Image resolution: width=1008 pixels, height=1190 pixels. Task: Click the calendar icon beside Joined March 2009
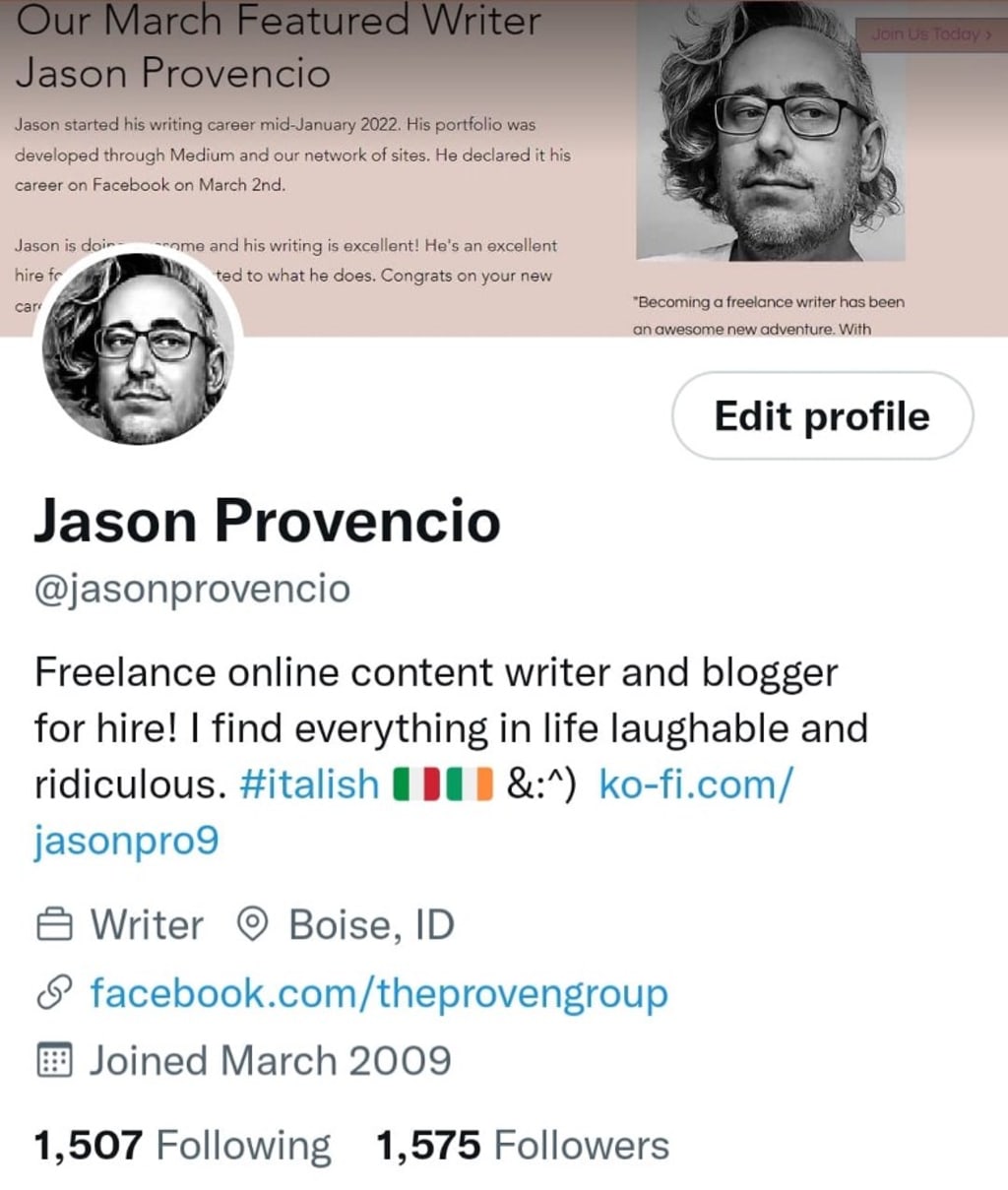point(54,1060)
